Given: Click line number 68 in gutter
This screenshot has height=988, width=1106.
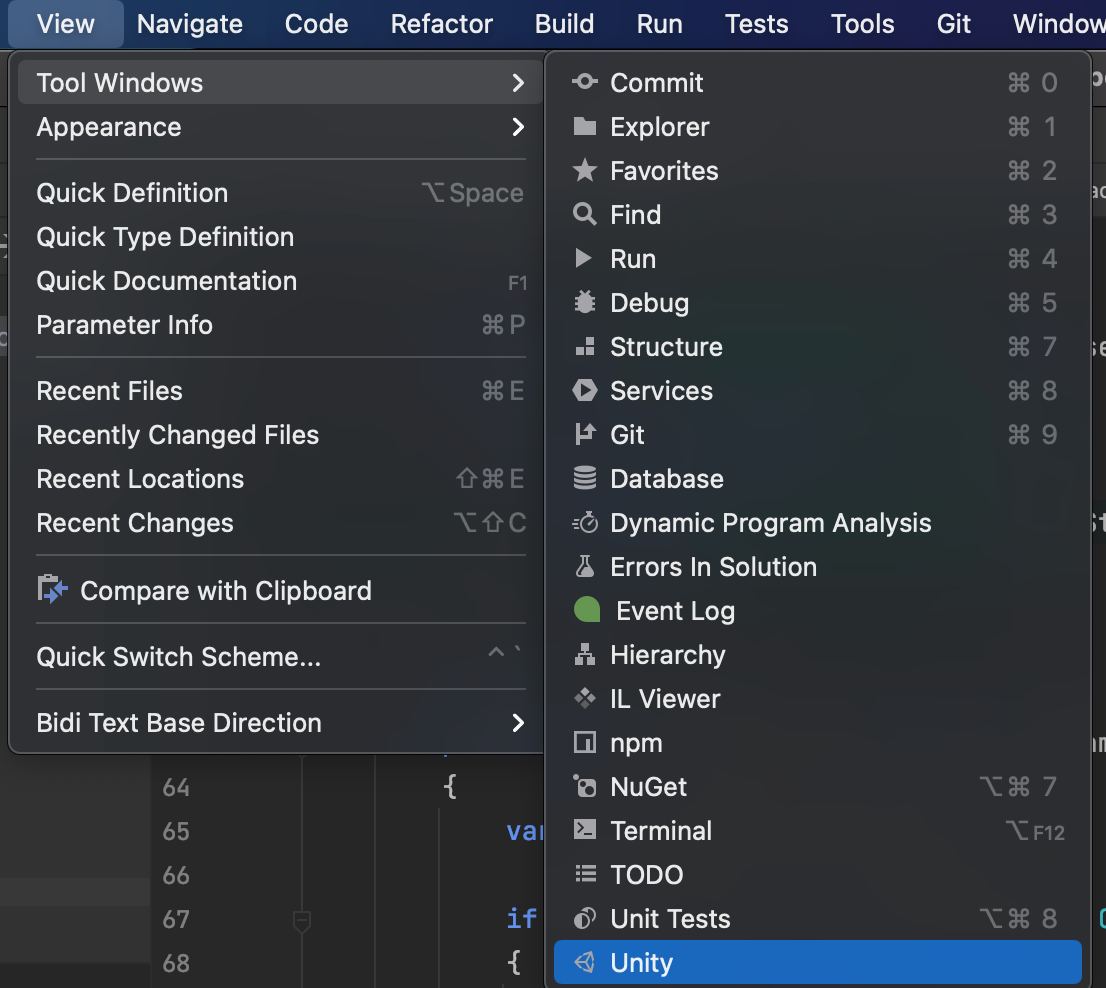Looking at the screenshot, I should (176, 963).
